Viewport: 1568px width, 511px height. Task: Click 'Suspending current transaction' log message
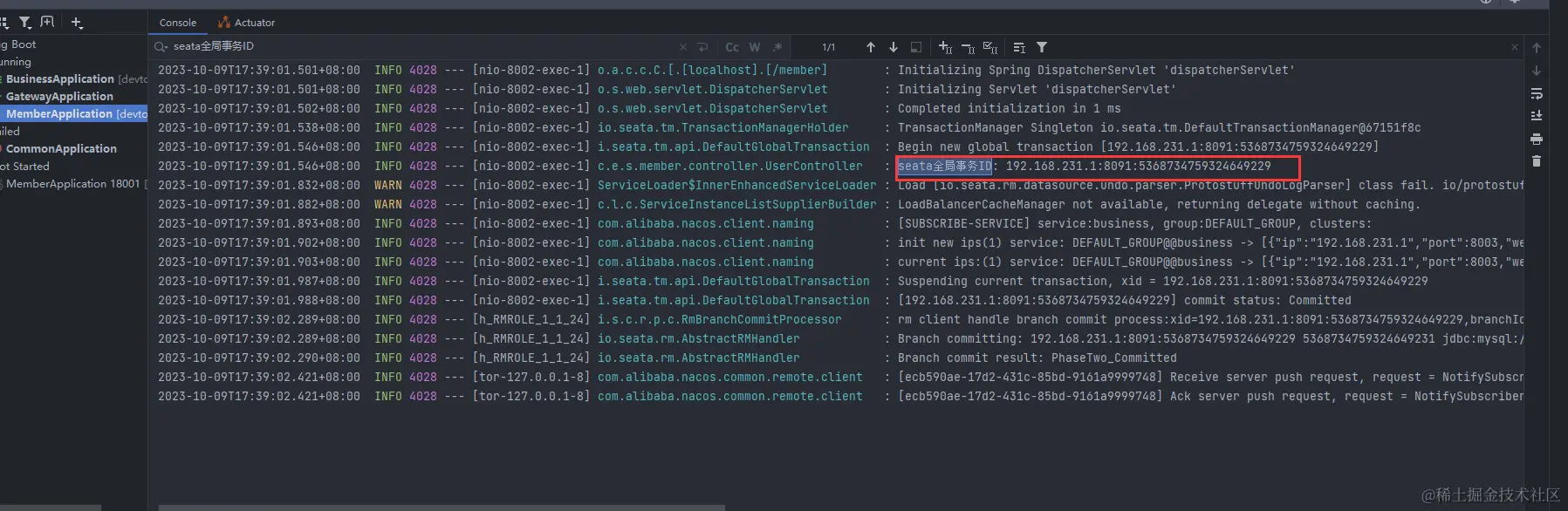point(1162,281)
